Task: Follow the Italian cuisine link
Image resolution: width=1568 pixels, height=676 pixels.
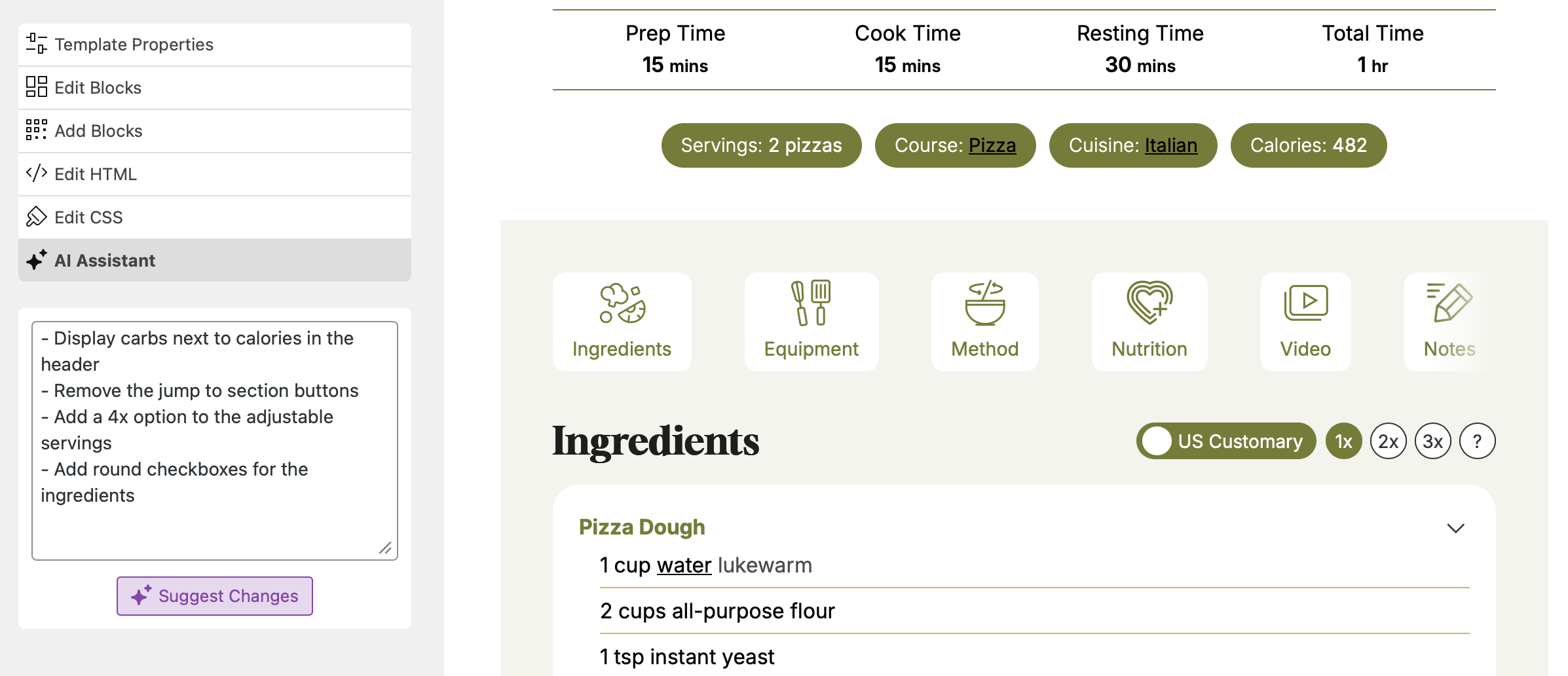Action: 1171,145
